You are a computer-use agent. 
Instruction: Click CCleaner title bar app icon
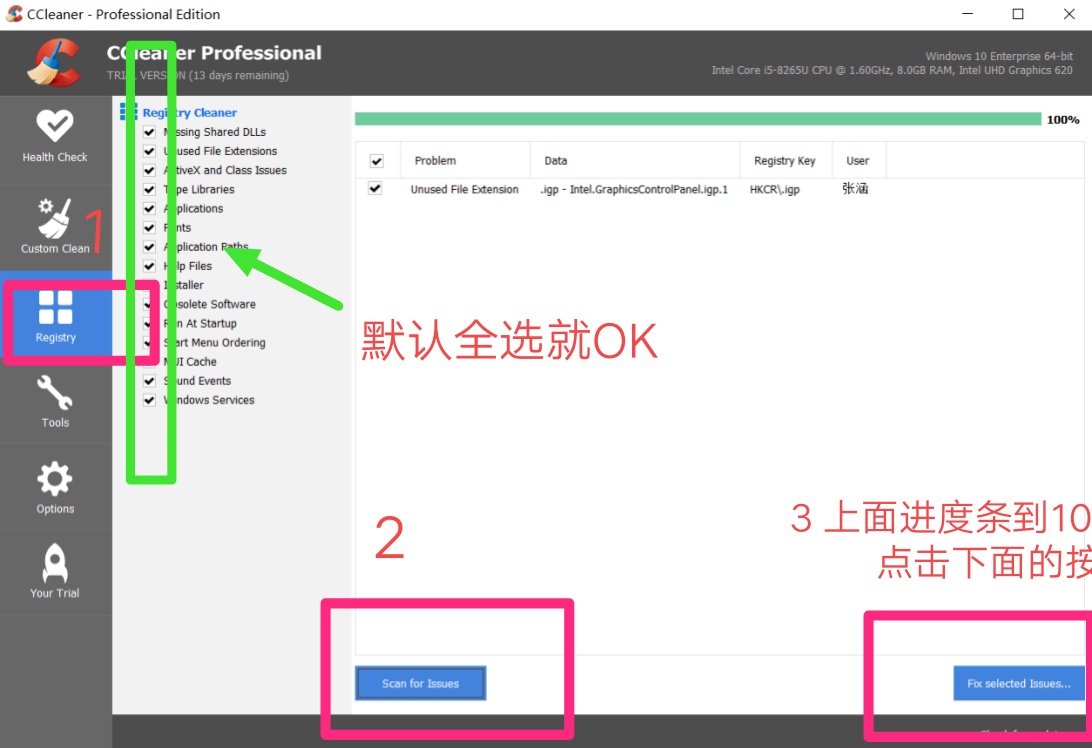tap(14, 14)
